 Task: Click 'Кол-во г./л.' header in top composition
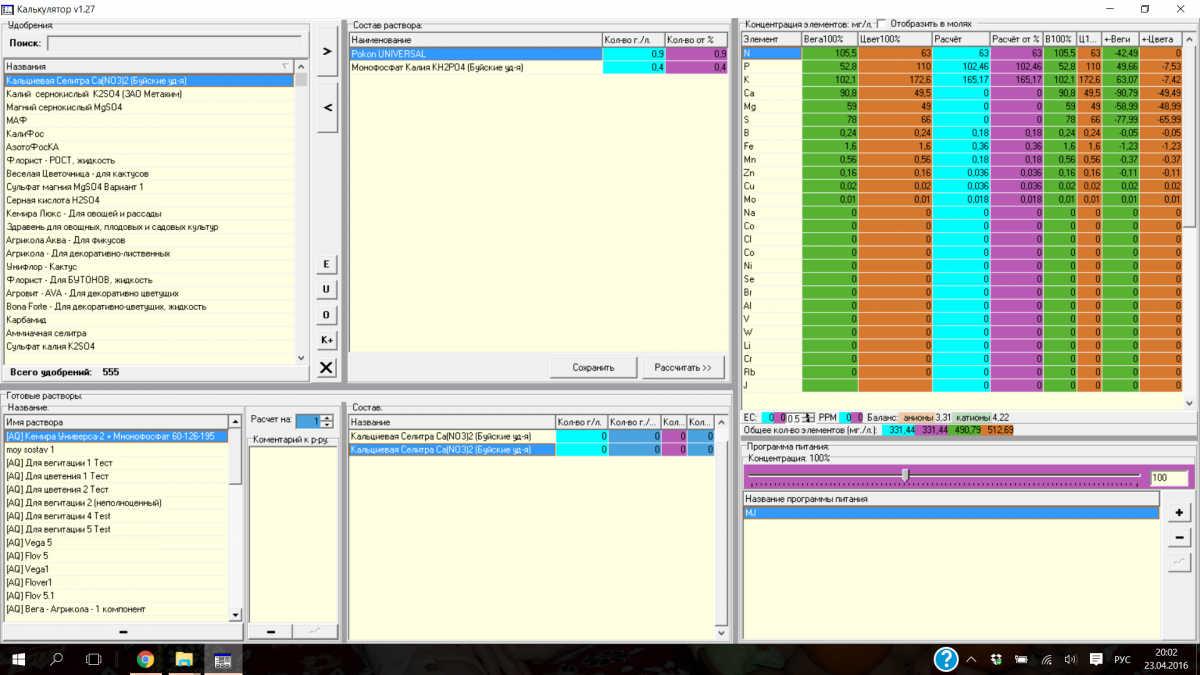point(634,39)
